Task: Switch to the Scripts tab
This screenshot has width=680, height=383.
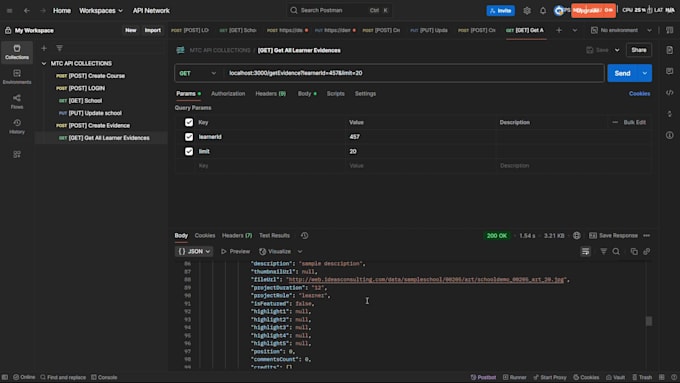Action: pyautogui.click(x=335, y=94)
